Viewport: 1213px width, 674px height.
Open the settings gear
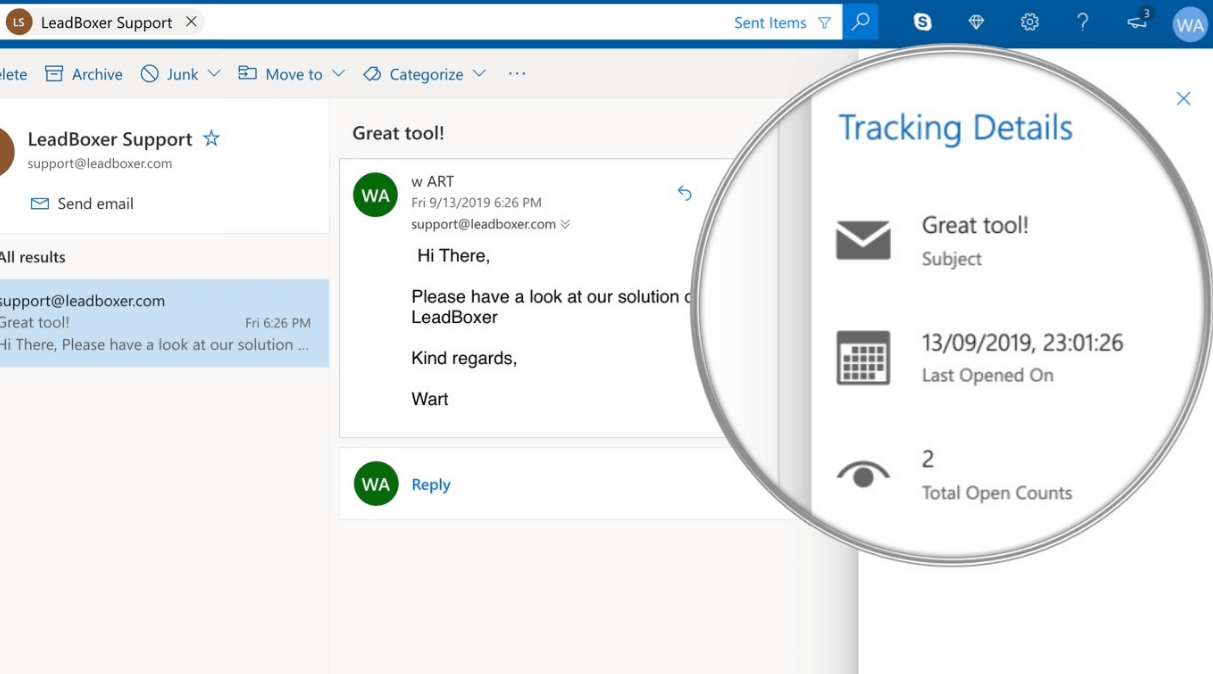(x=1029, y=22)
